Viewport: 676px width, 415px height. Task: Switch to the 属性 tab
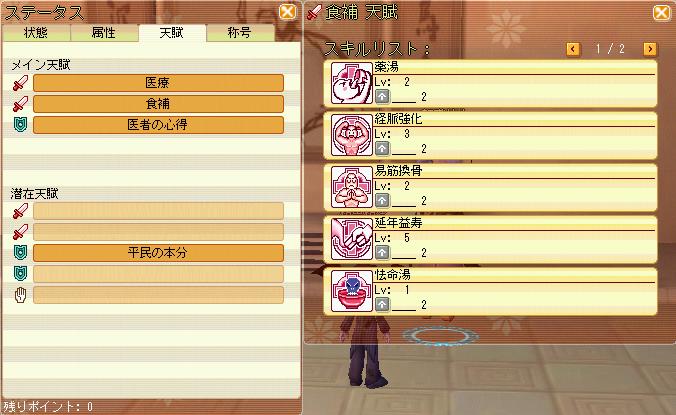click(104, 33)
